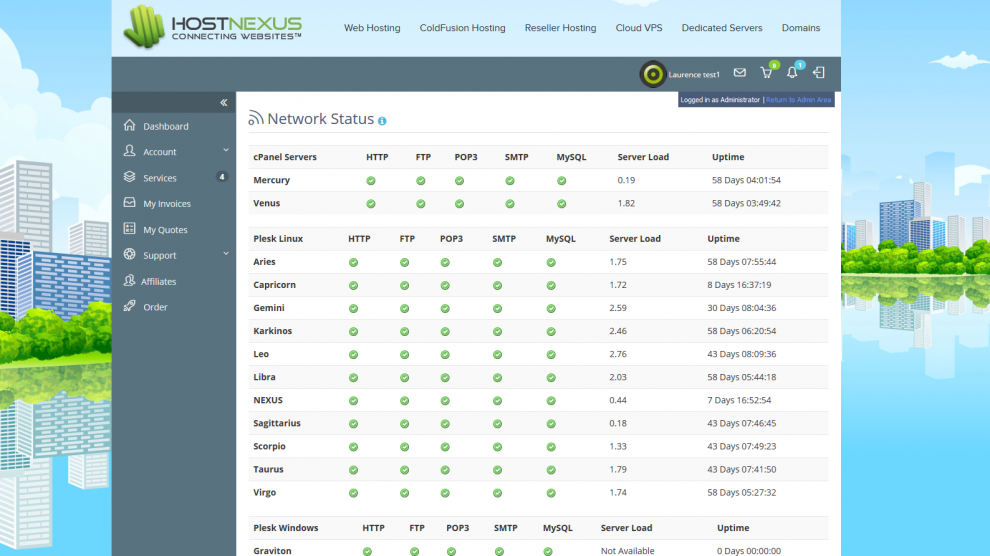This screenshot has height=556, width=990.
Task: Select the Libra server name
Action: tap(265, 377)
